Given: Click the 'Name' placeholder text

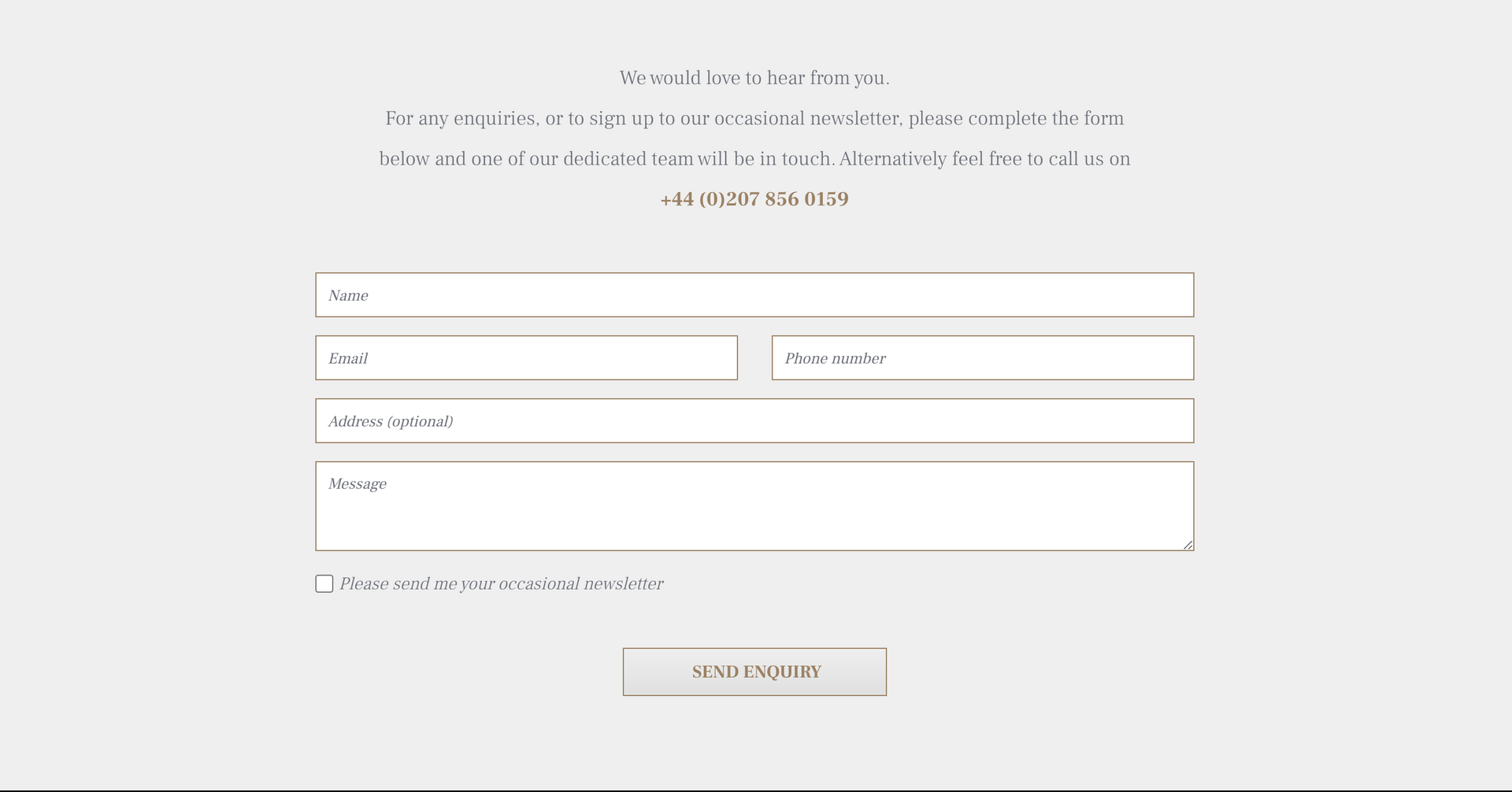Looking at the screenshot, I should (348, 296).
